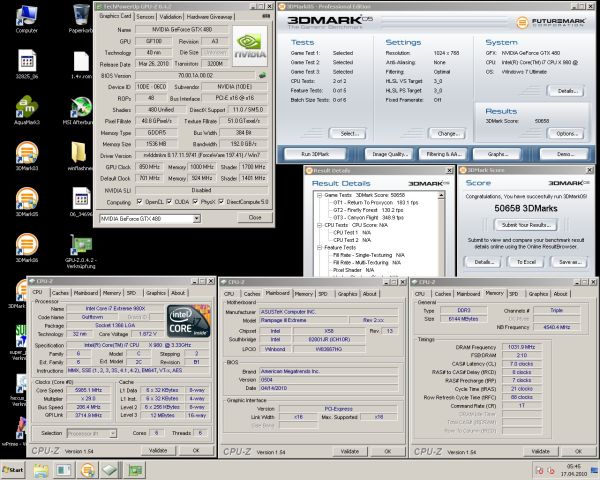
Task: Click the Result Details scrollbar up arrow
Action: (441, 195)
